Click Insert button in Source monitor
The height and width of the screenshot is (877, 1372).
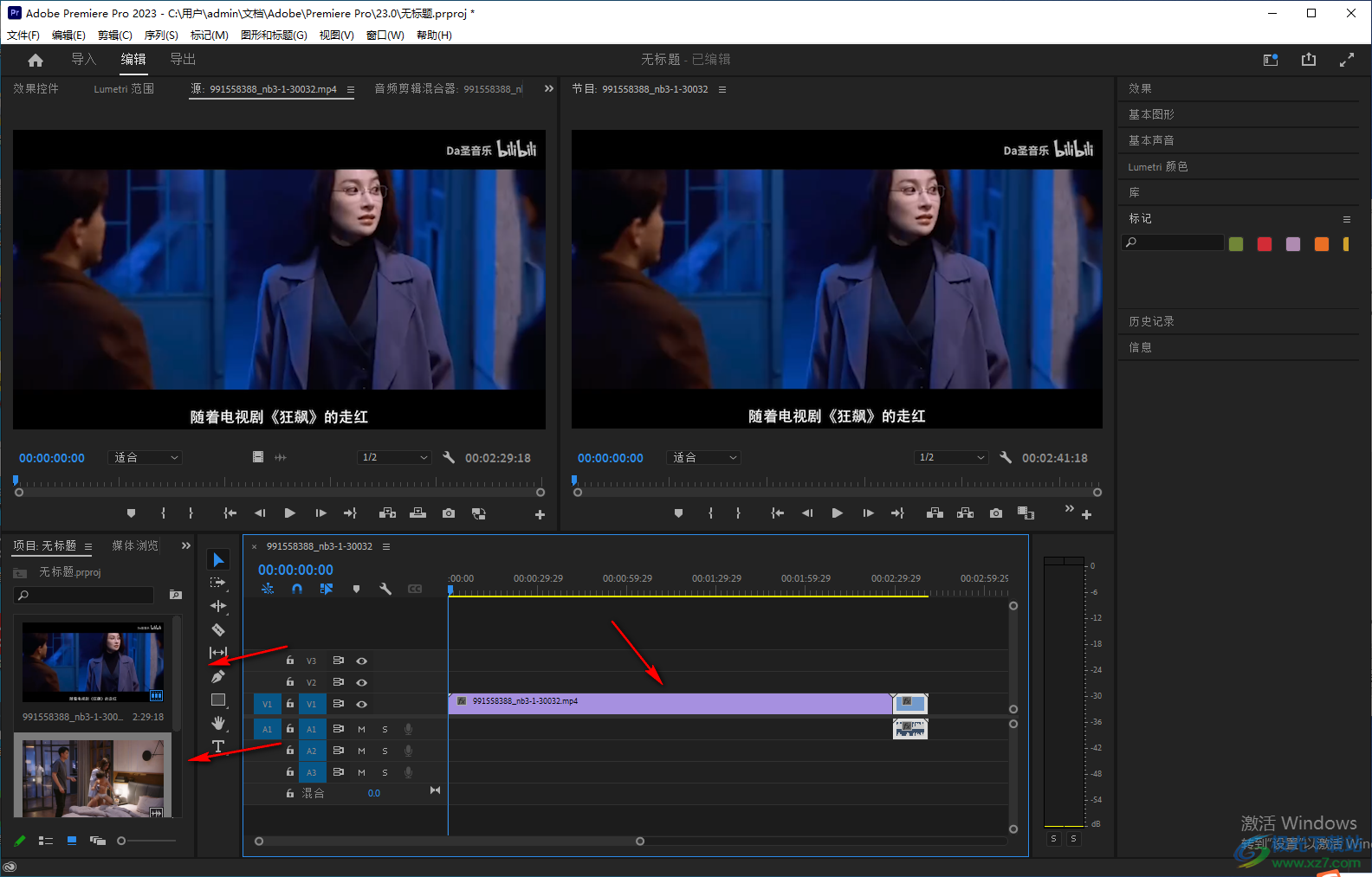[x=388, y=513]
